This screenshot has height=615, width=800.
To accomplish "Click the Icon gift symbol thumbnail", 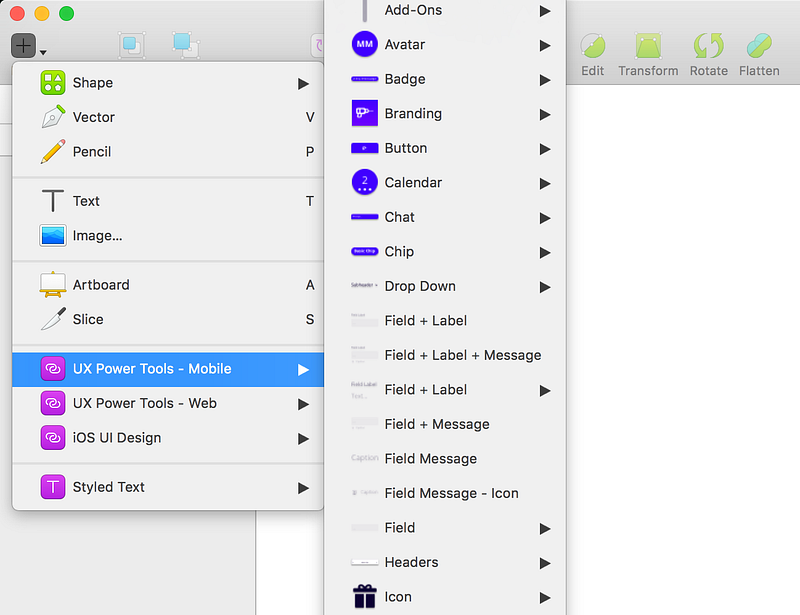I will click(x=365, y=597).
